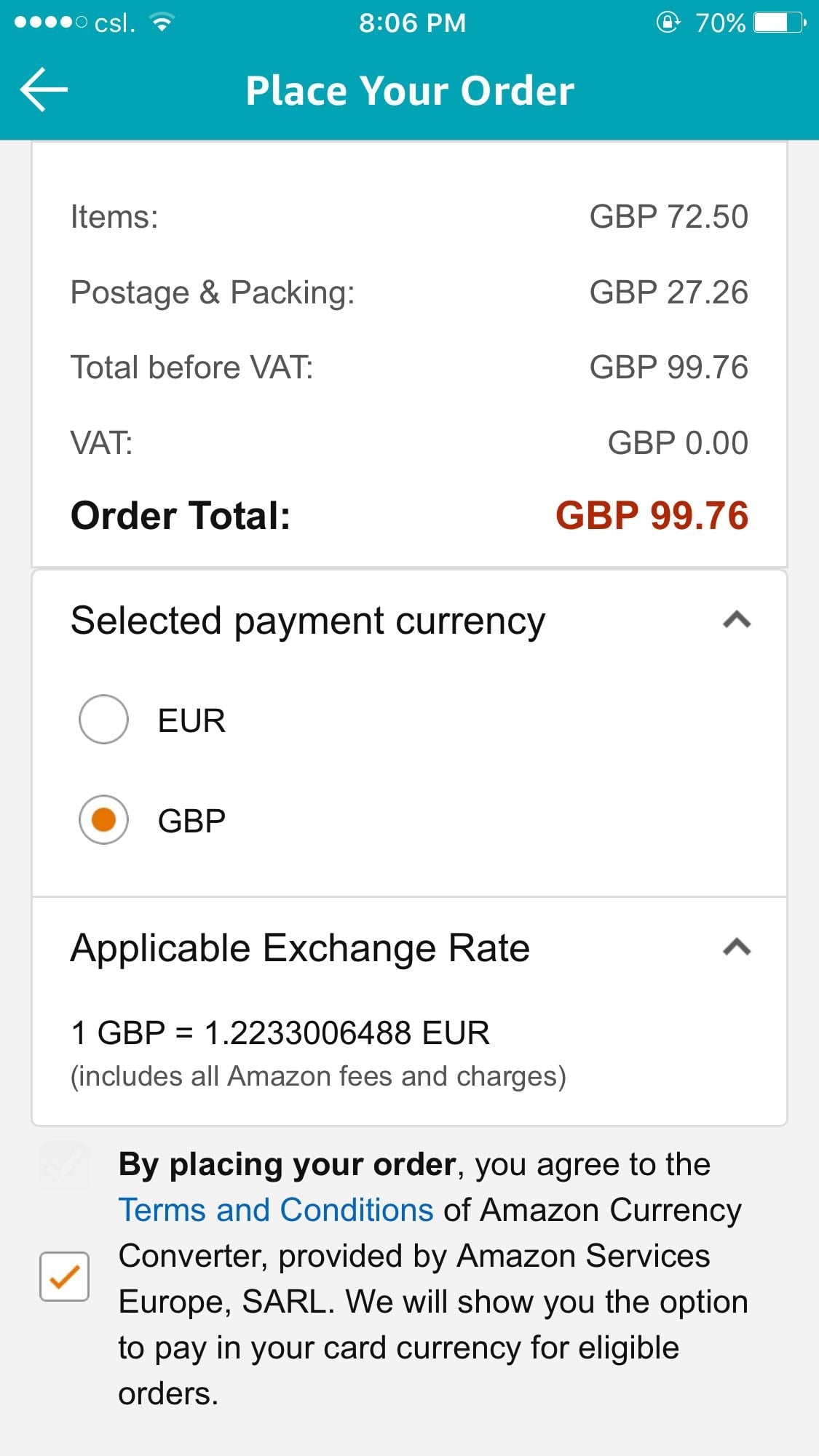
Task: Select EUR payment currency
Action: tap(104, 720)
